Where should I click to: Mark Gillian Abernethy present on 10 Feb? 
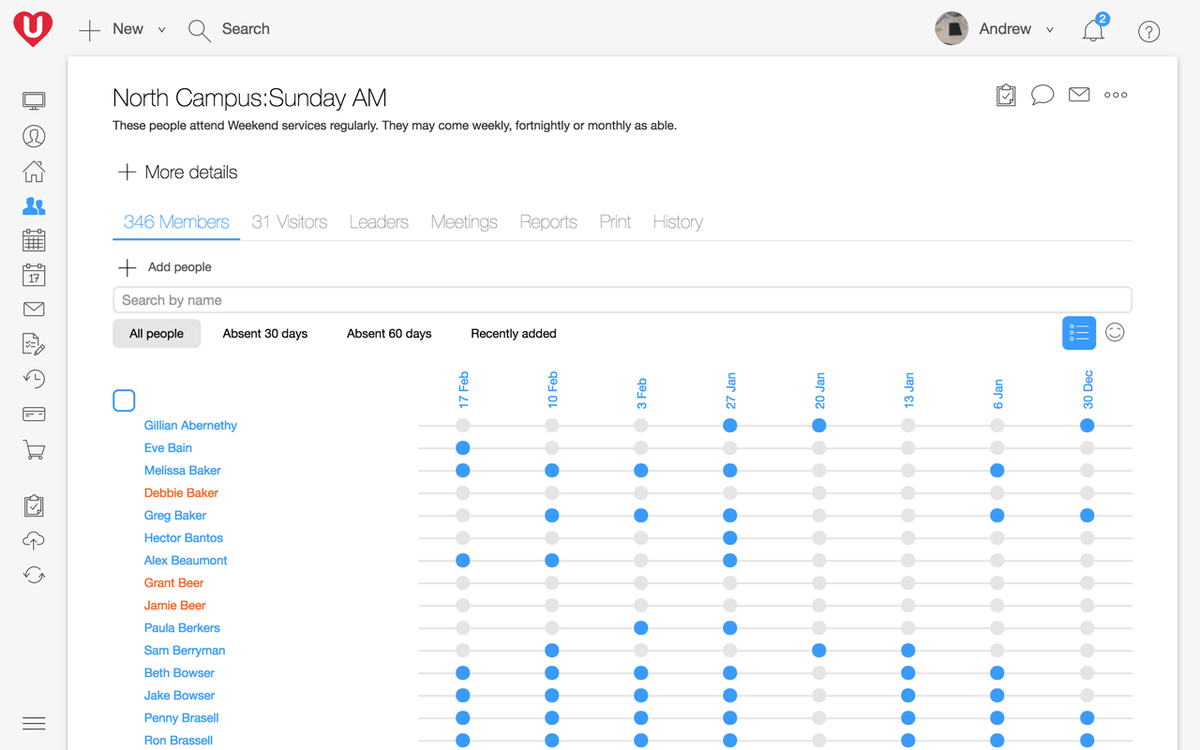click(x=552, y=426)
